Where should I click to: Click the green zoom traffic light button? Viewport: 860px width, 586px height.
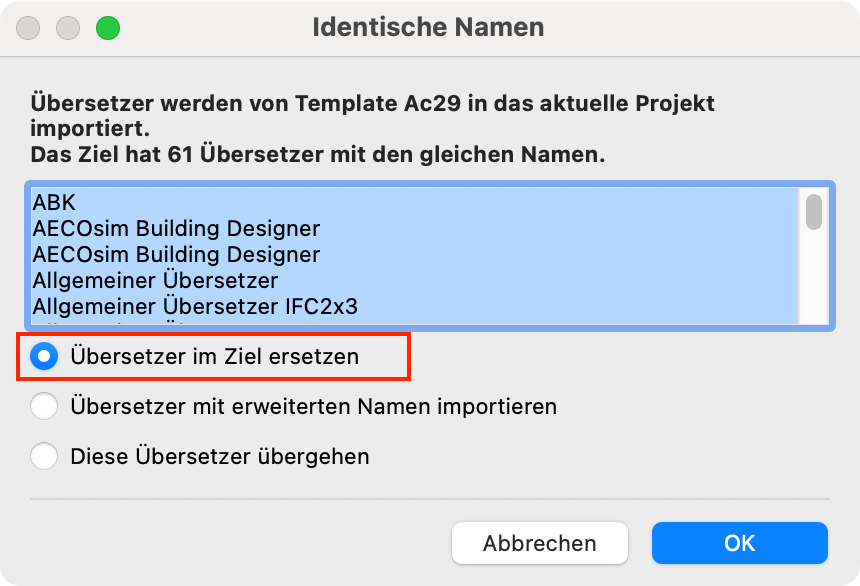click(108, 28)
